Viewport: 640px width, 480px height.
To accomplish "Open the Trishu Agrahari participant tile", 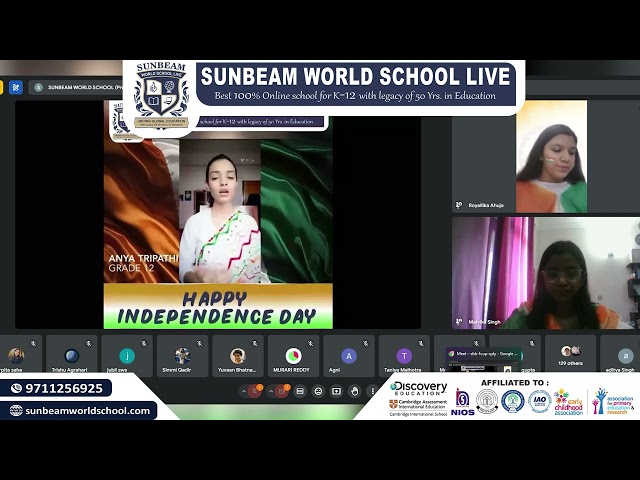I will 71,356.
